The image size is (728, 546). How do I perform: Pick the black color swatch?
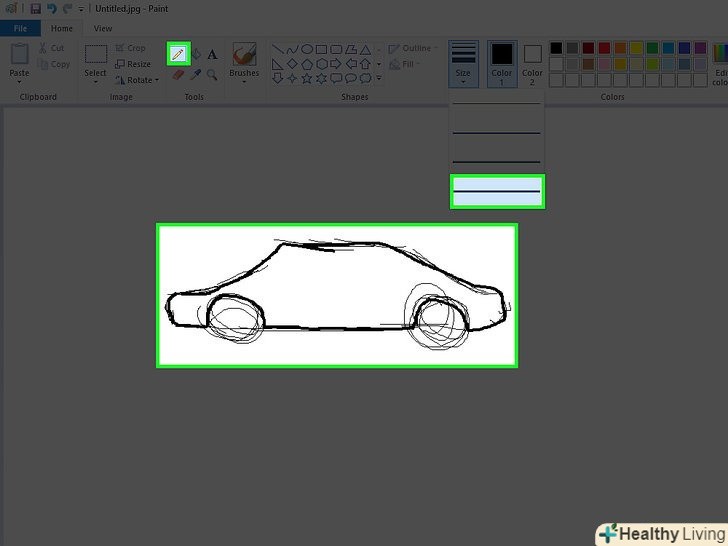coord(555,48)
